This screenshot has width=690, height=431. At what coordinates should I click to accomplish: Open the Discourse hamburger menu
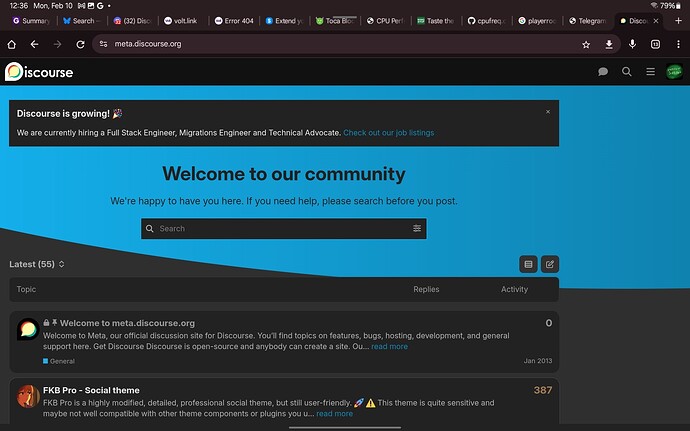[x=650, y=71]
